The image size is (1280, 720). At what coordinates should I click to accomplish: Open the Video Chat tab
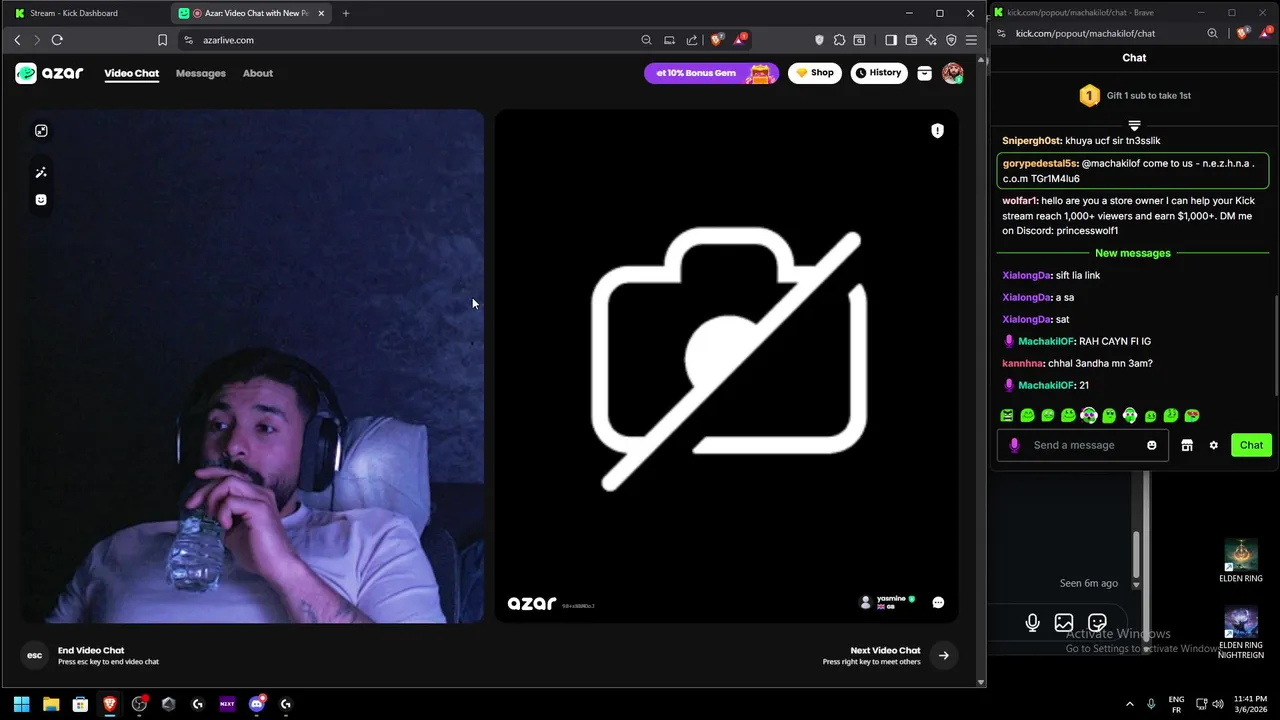(x=131, y=73)
